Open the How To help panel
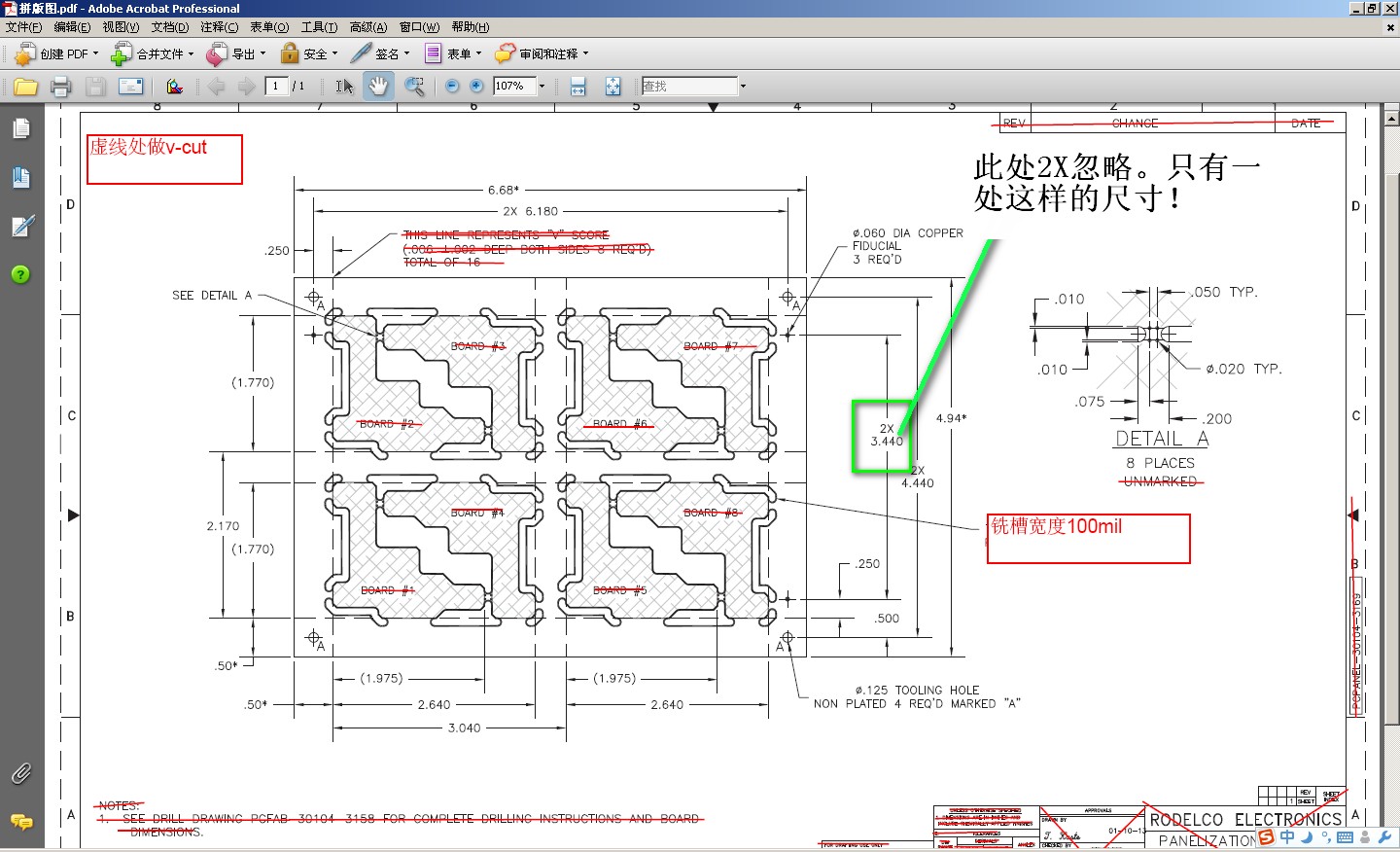Viewport: 1400px width, 852px height. (21, 274)
